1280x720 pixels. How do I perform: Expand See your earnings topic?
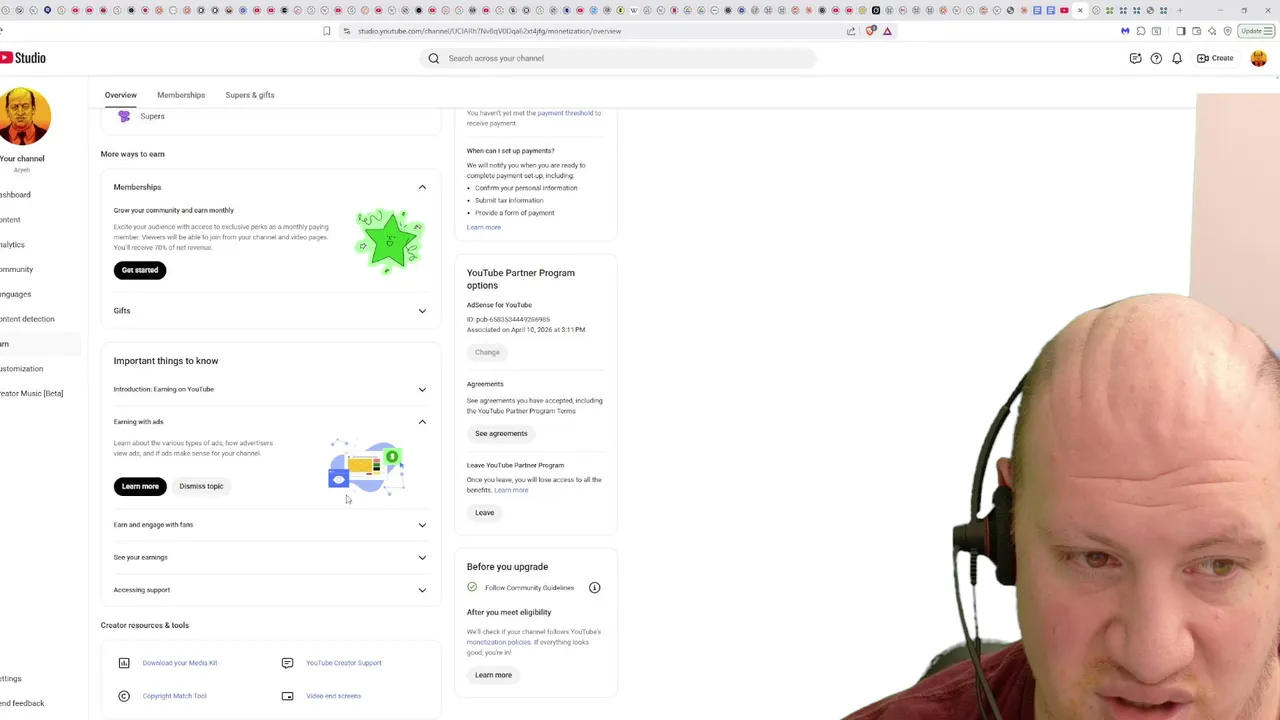click(x=422, y=557)
